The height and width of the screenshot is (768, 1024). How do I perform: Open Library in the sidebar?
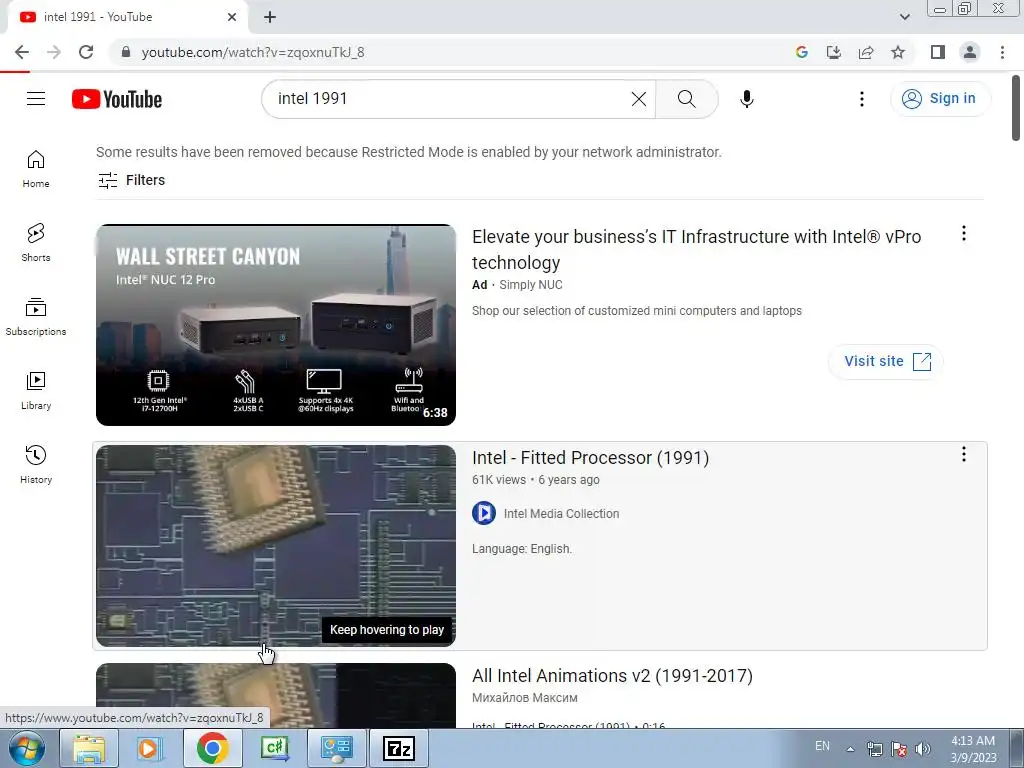click(x=36, y=391)
